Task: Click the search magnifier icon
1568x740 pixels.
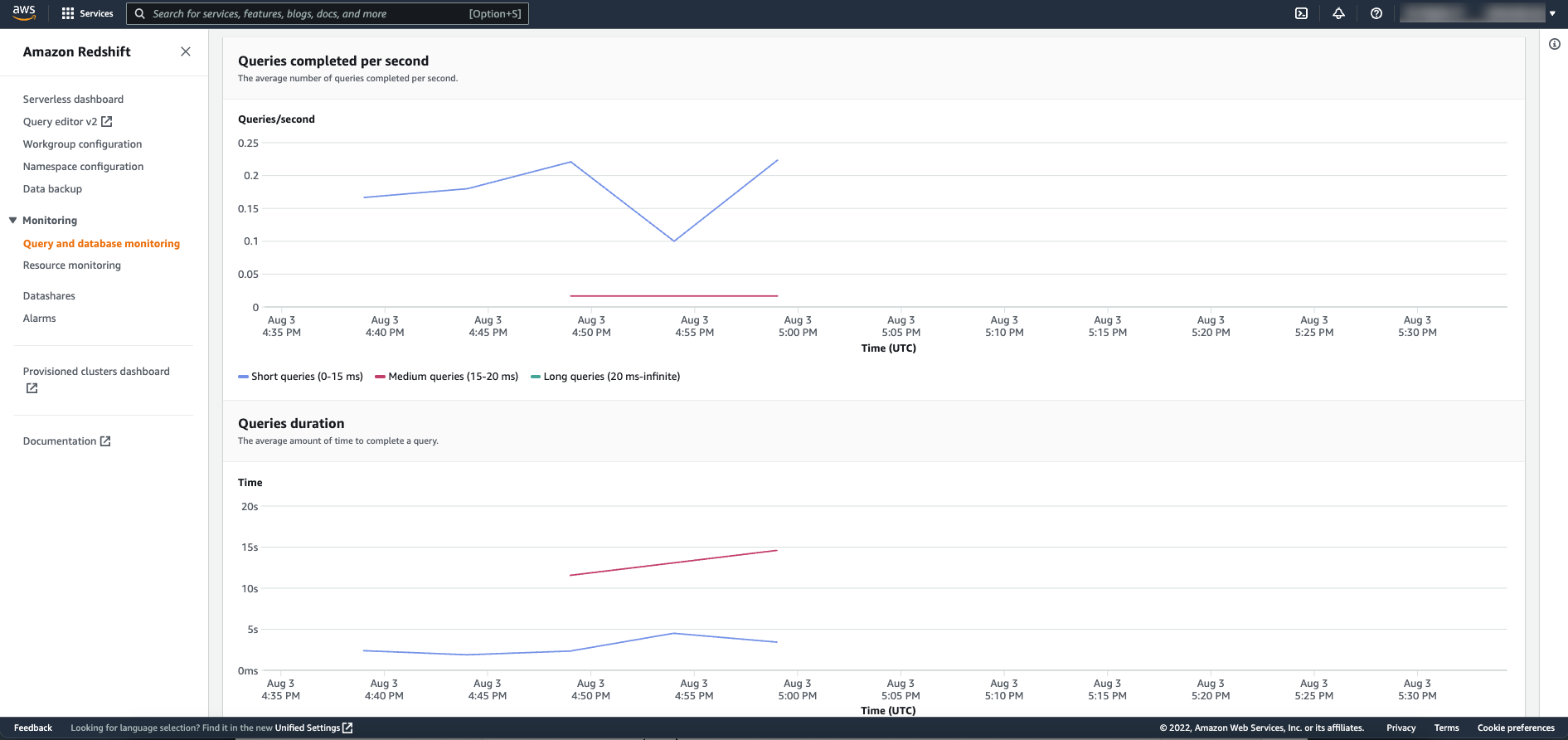Action: 140,13
